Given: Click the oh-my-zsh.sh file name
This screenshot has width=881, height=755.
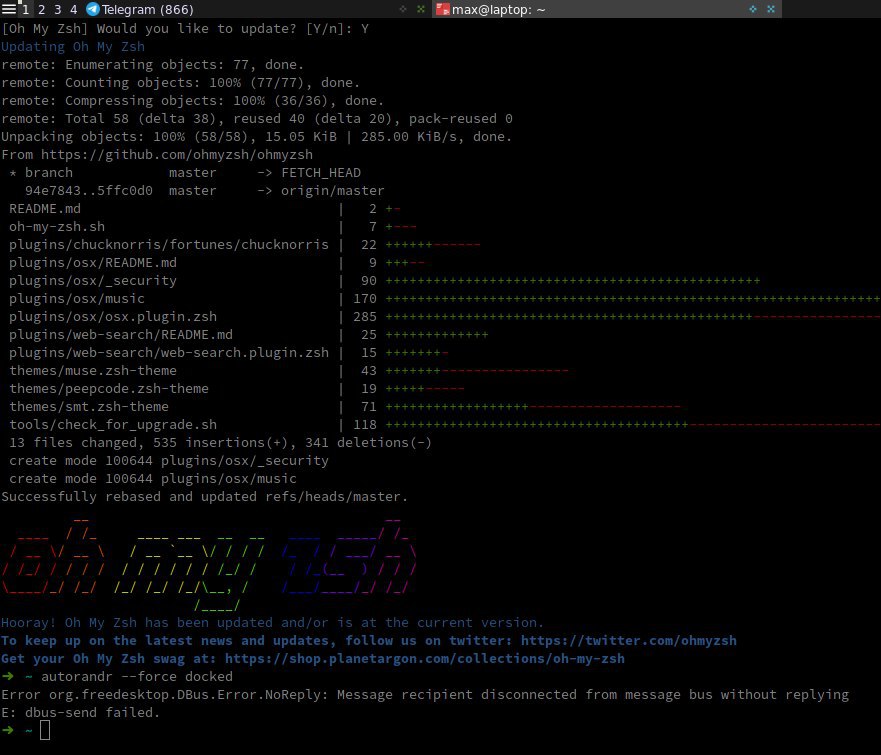Looking at the screenshot, I should (57, 226).
